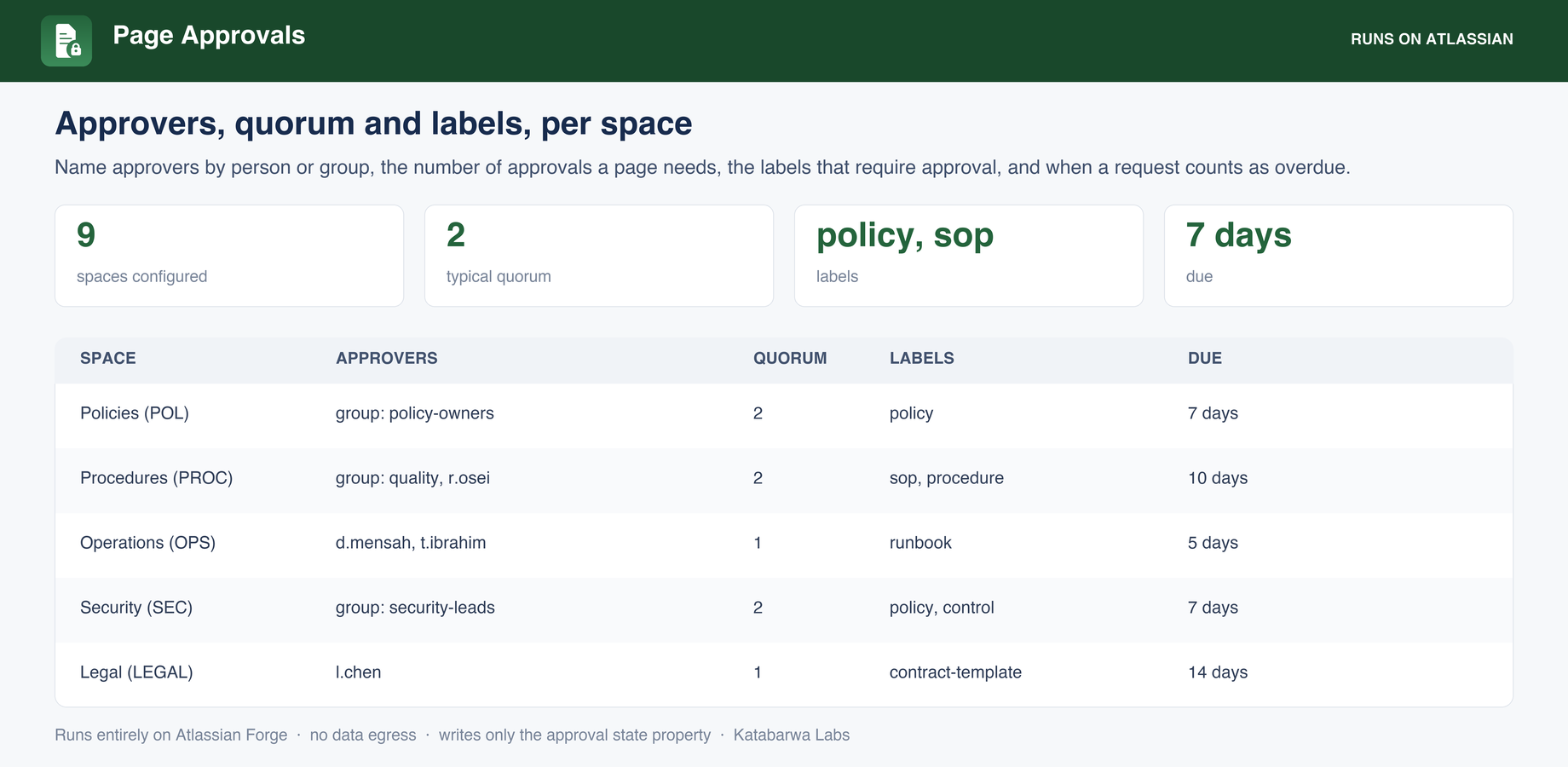Click approvers 'group: policy-owners'
The width and height of the screenshot is (1568, 767).
[415, 413]
